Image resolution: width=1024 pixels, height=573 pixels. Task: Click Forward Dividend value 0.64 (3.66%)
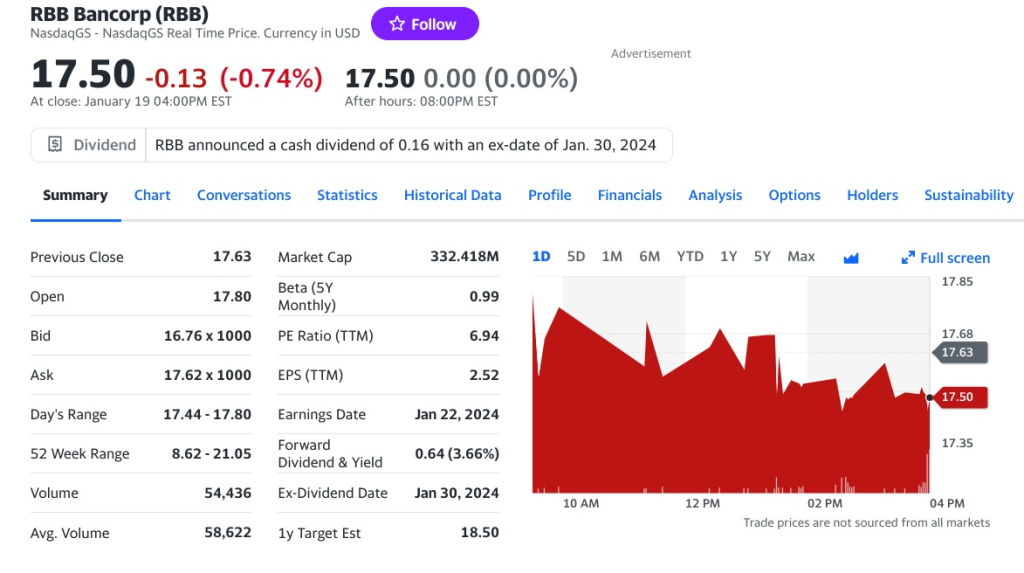(457, 453)
